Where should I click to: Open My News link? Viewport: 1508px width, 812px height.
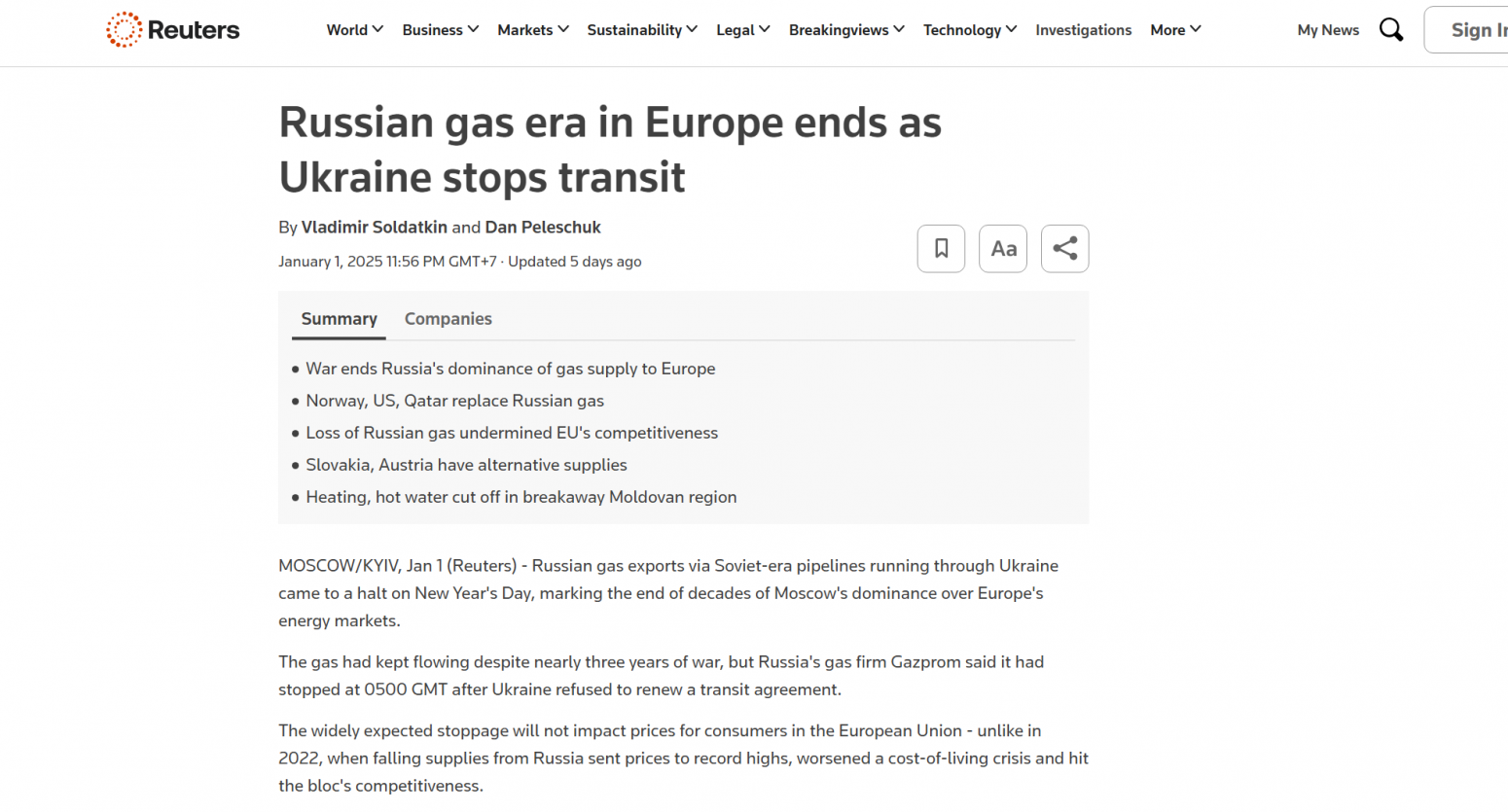(x=1328, y=30)
